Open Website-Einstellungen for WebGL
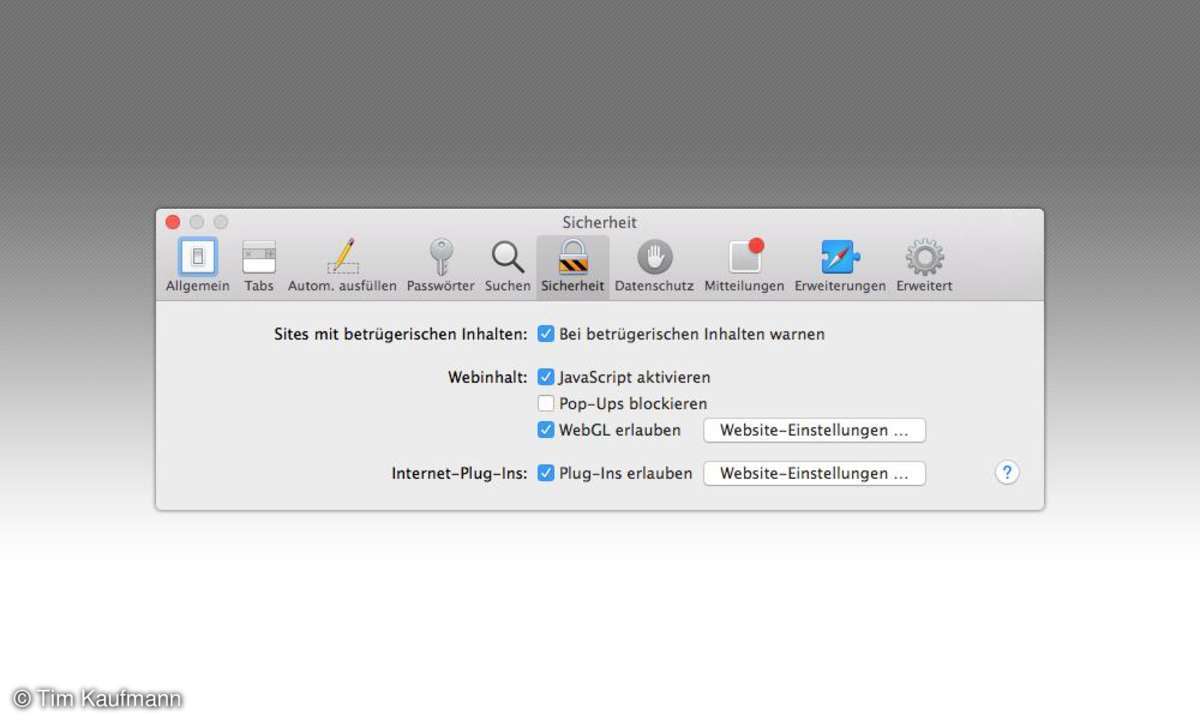Viewport: 1200px width, 720px height. click(815, 430)
